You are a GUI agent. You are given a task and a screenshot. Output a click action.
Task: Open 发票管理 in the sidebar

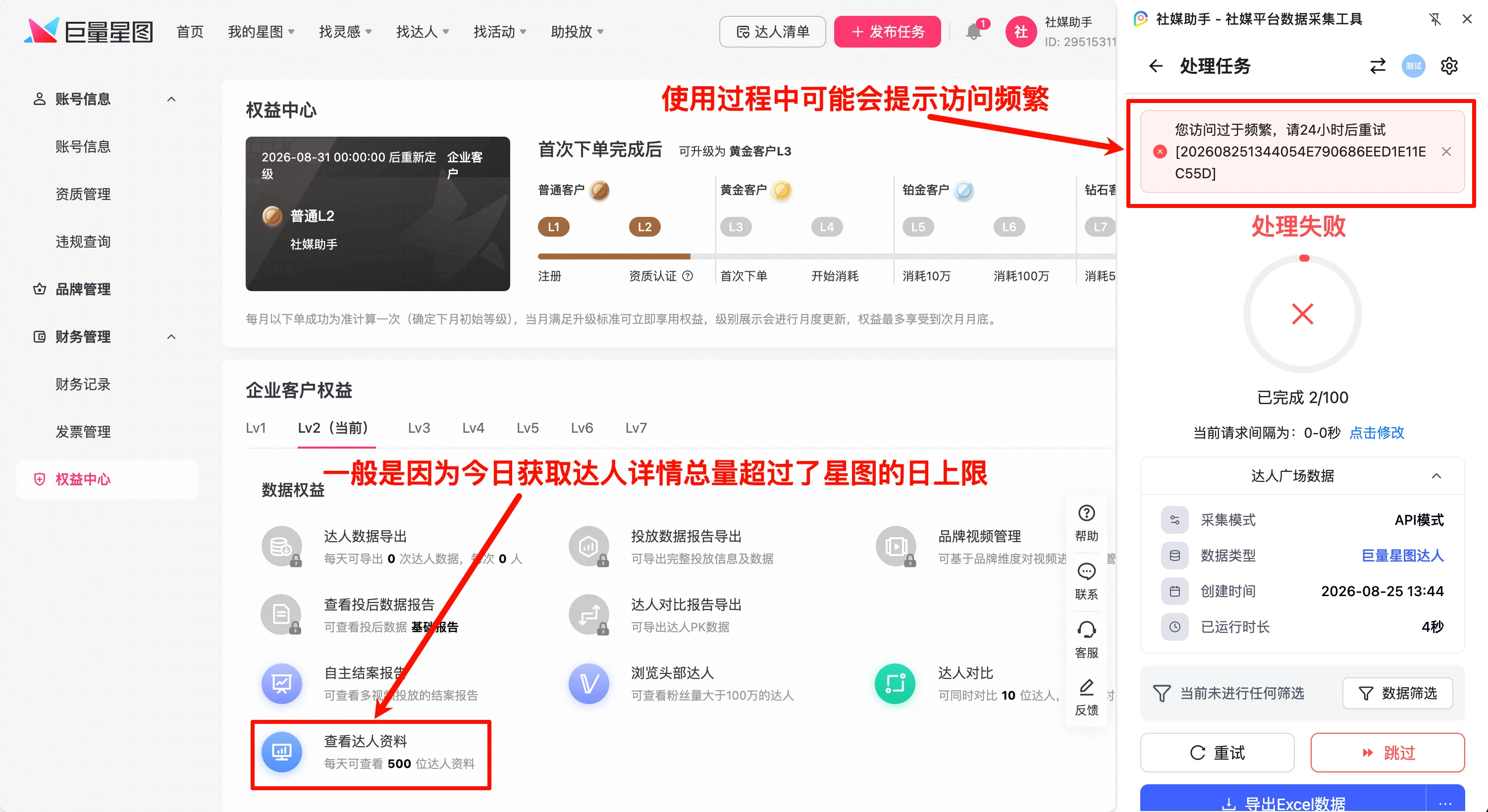pyautogui.click(x=83, y=431)
